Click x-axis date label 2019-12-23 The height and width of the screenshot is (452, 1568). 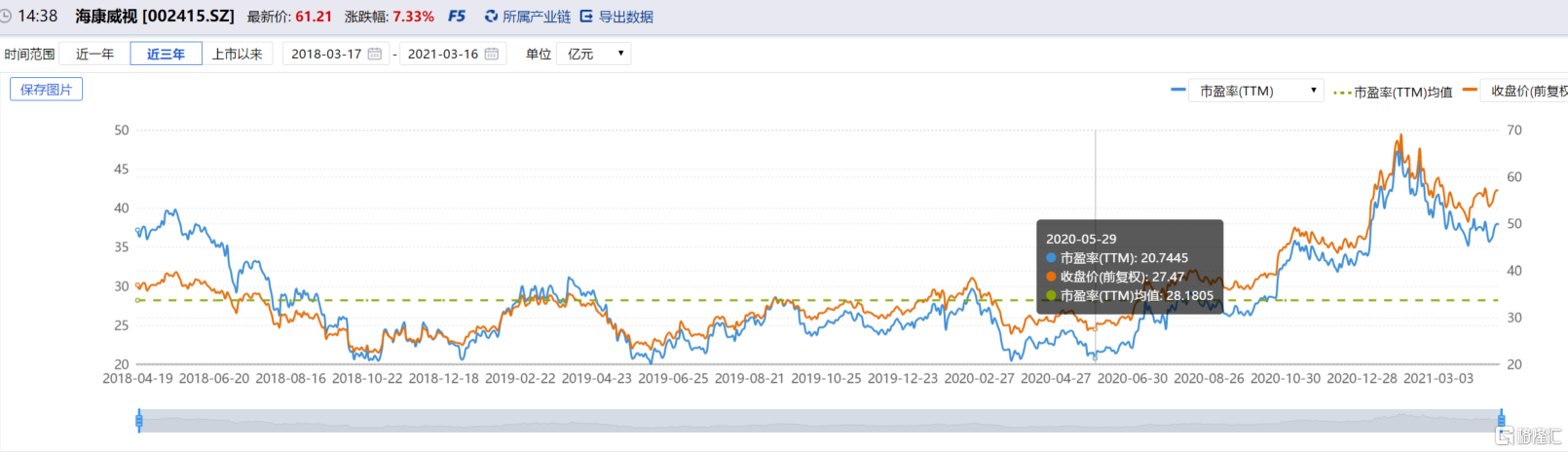point(903,378)
